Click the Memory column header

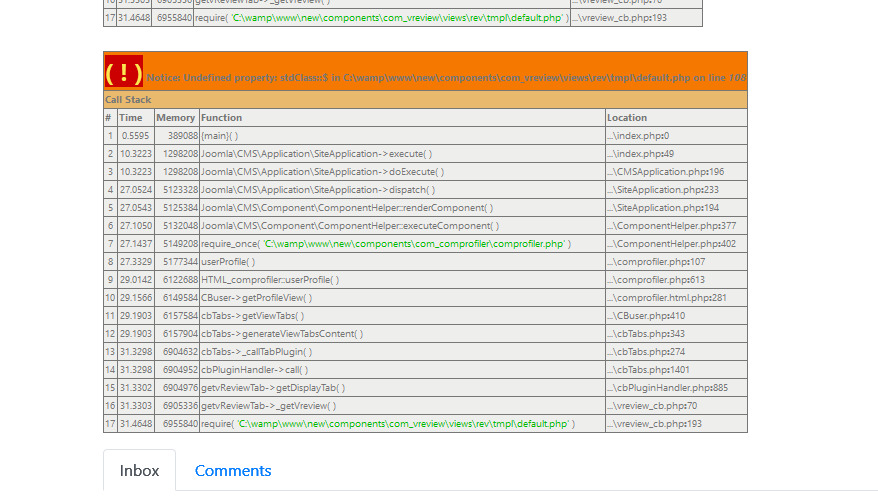click(176, 118)
